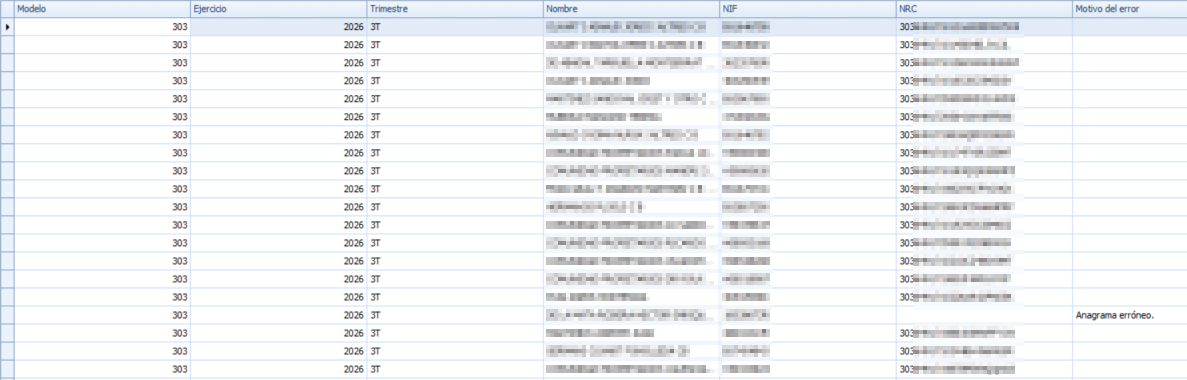Select the current row arrow indicator
The image size is (1187, 380).
(7, 26)
